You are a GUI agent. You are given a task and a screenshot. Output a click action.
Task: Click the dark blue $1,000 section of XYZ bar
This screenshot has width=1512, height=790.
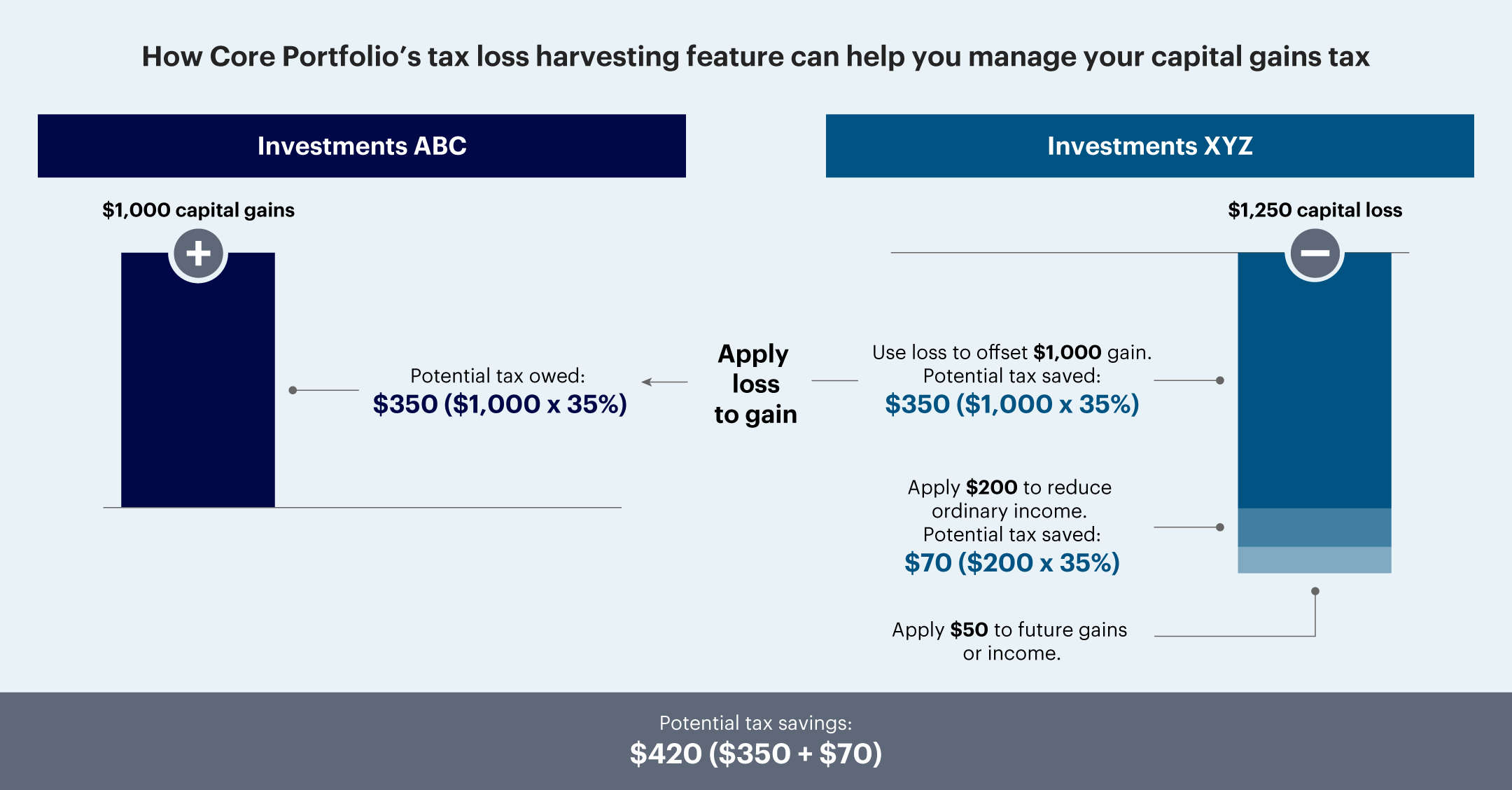point(1315,380)
